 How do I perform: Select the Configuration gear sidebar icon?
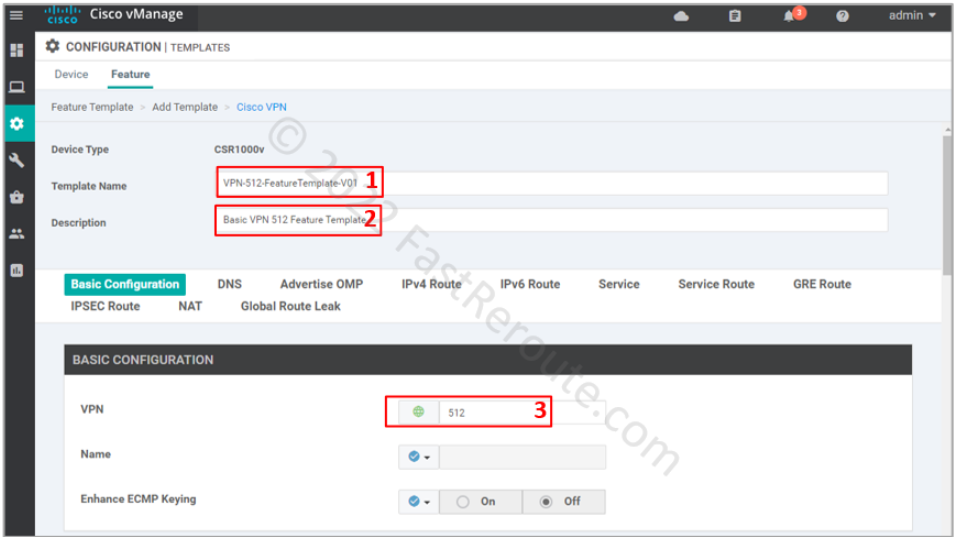17,123
